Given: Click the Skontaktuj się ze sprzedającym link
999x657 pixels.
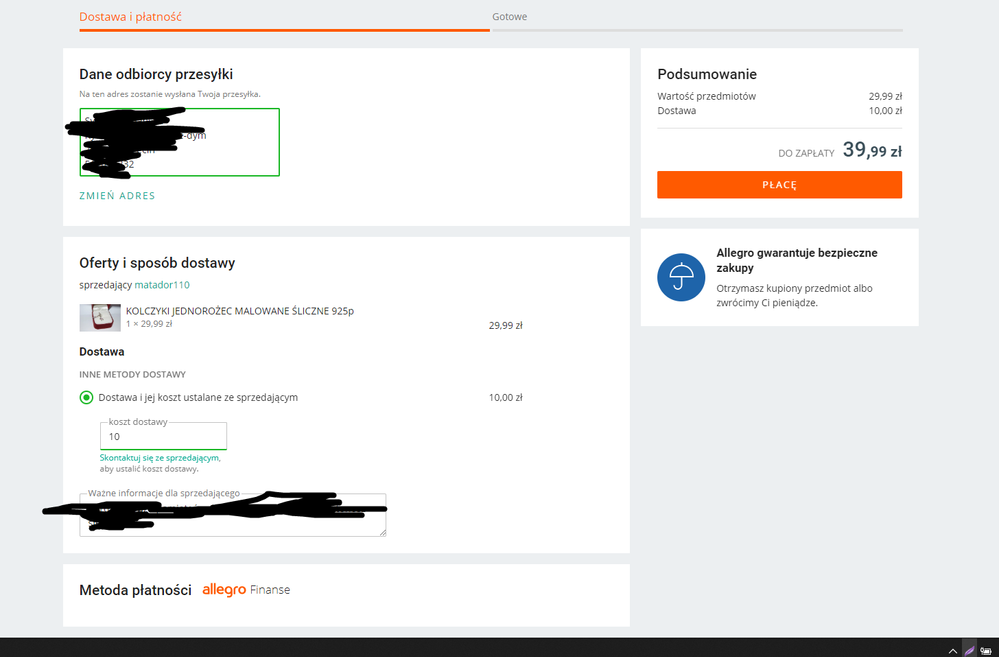Looking at the screenshot, I should (x=159, y=457).
